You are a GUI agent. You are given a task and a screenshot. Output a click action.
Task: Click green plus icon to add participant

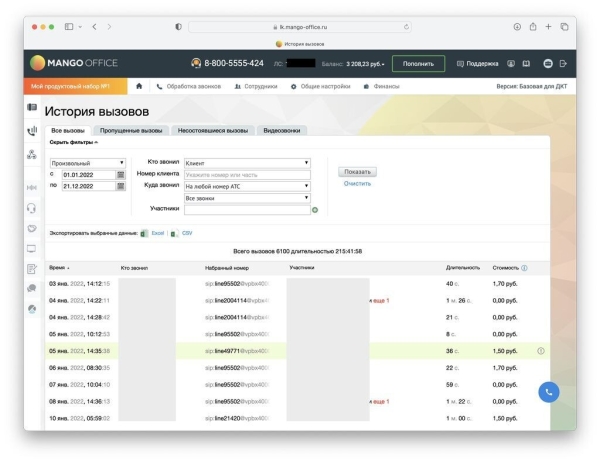(x=314, y=210)
